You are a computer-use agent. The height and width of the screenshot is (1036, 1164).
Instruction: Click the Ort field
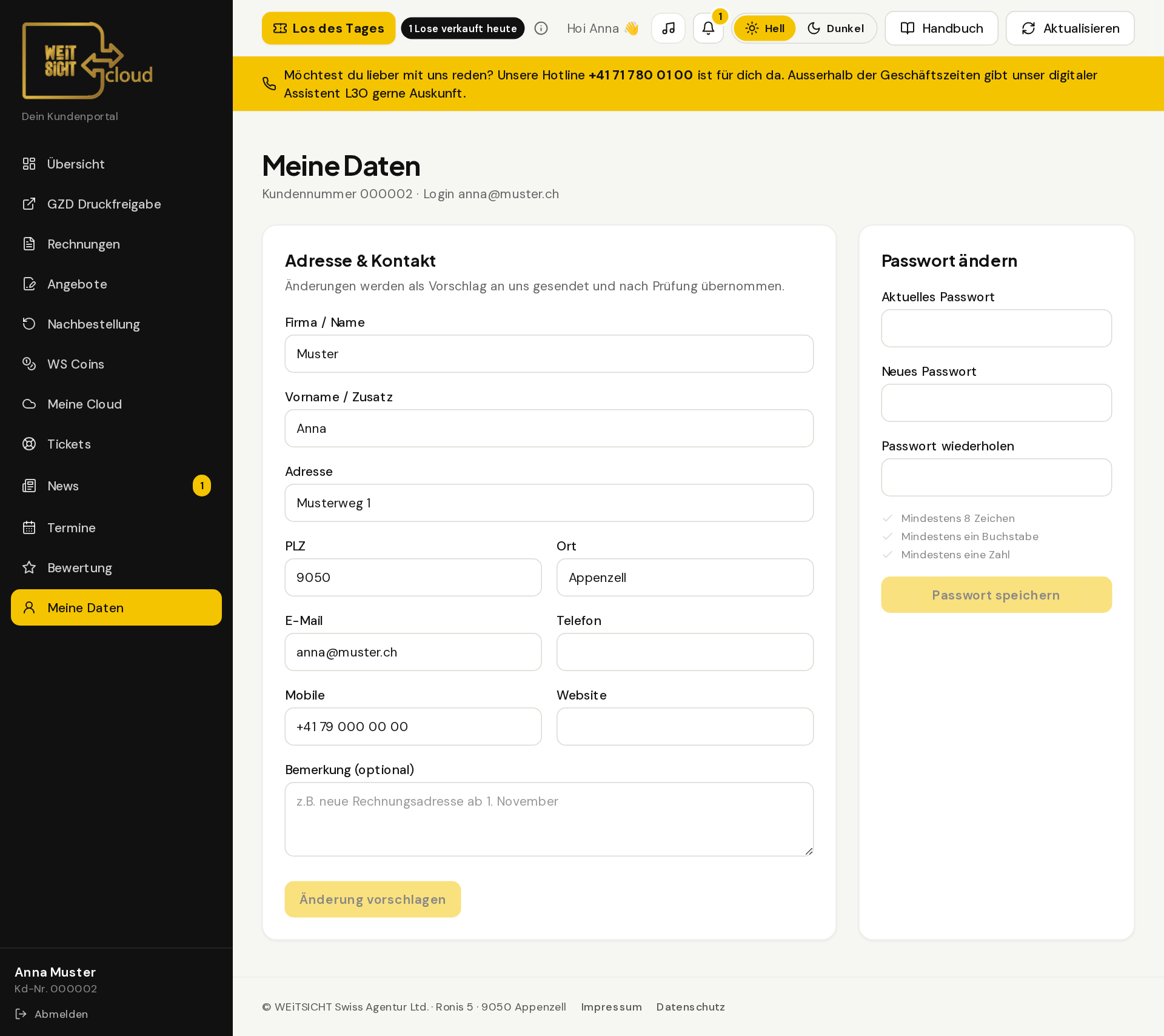(x=685, y=578)
